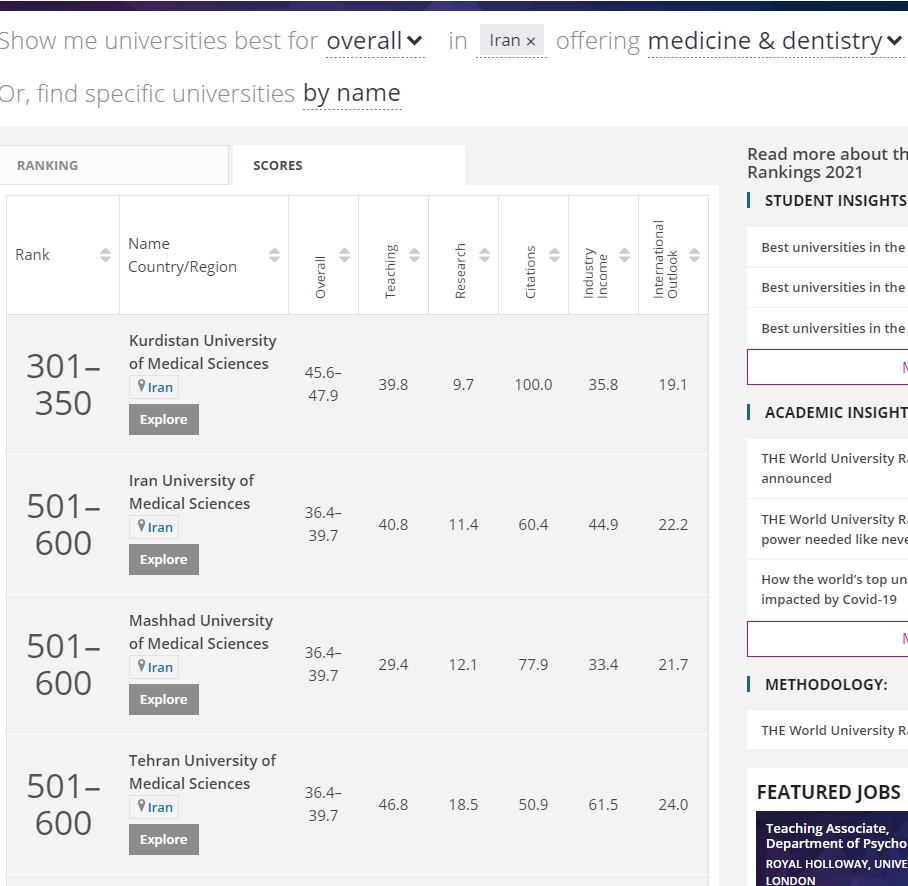Select Kurdistan overall score 45.6–47.9
This screenshot has width=908, height=886.
pyautogui.click(x=323, y=384)
